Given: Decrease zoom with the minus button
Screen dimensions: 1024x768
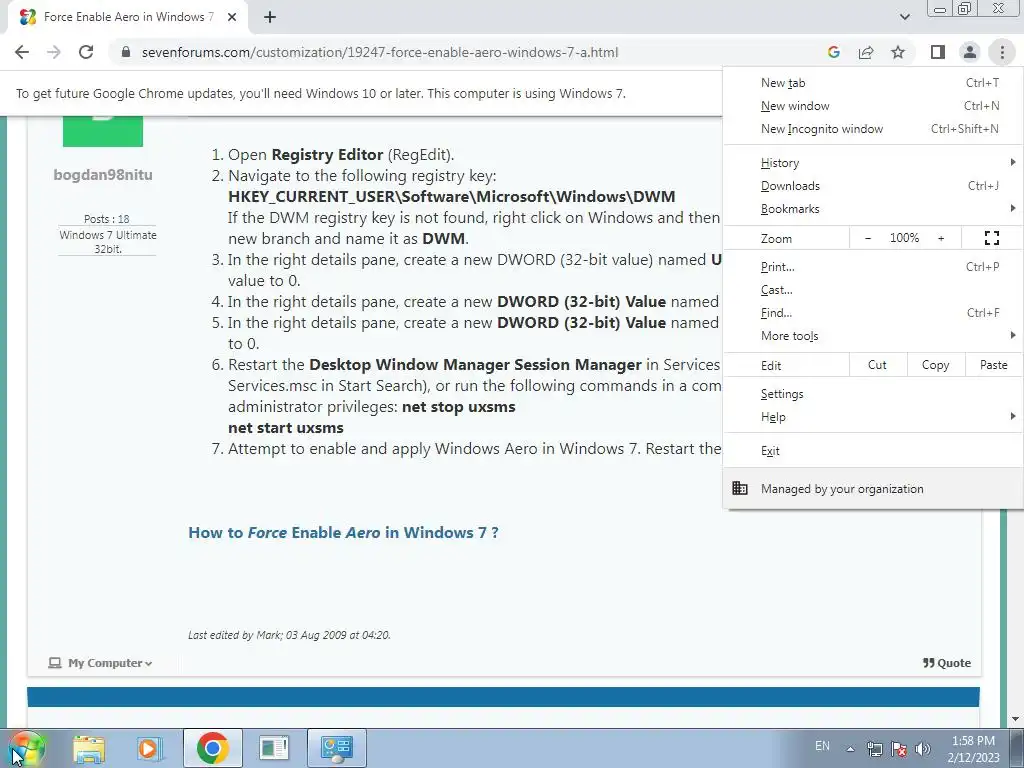Looking at the screenshot, I should [x=868, y=238].
